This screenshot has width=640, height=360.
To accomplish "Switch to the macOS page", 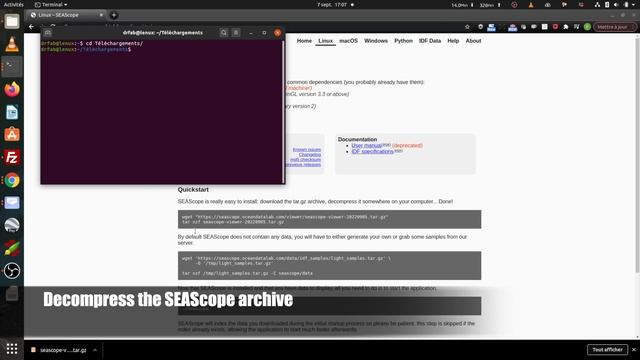I will (x=349, y=41).
